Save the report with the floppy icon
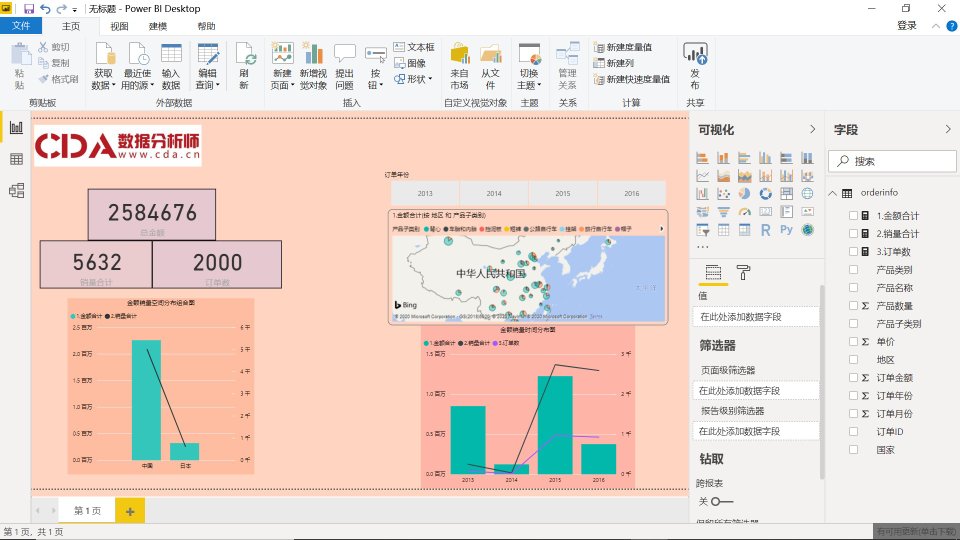The height and width of the screenshot is (540, 960). coord(29,9)
